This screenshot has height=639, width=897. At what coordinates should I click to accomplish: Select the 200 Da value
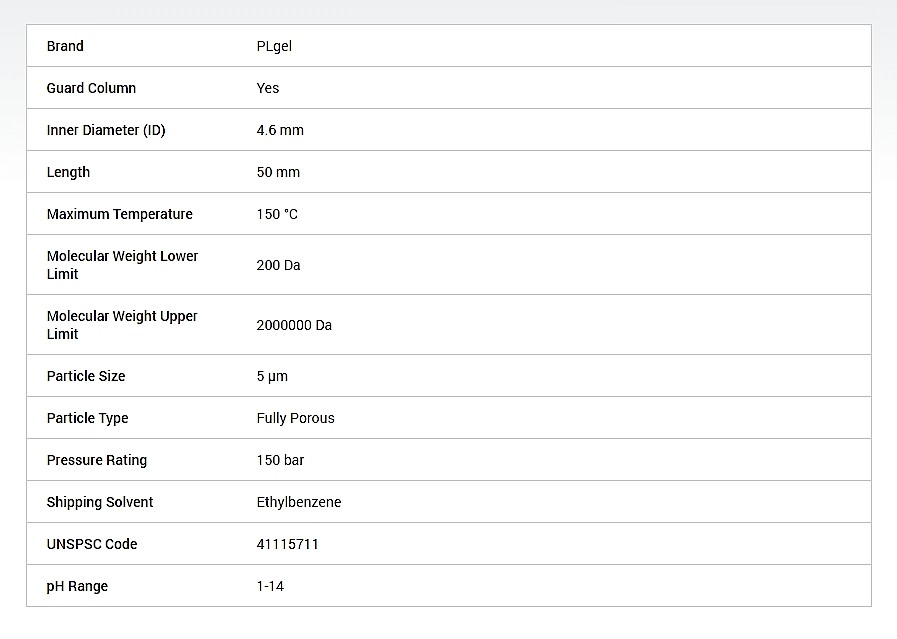click(278, 265)
